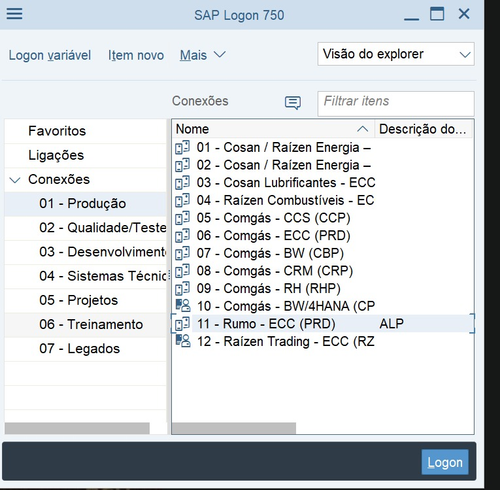Open the Visão do explorer dropdown
This screenshot has width=500, height=490.
pyautogui.click(x=396, y=54)
